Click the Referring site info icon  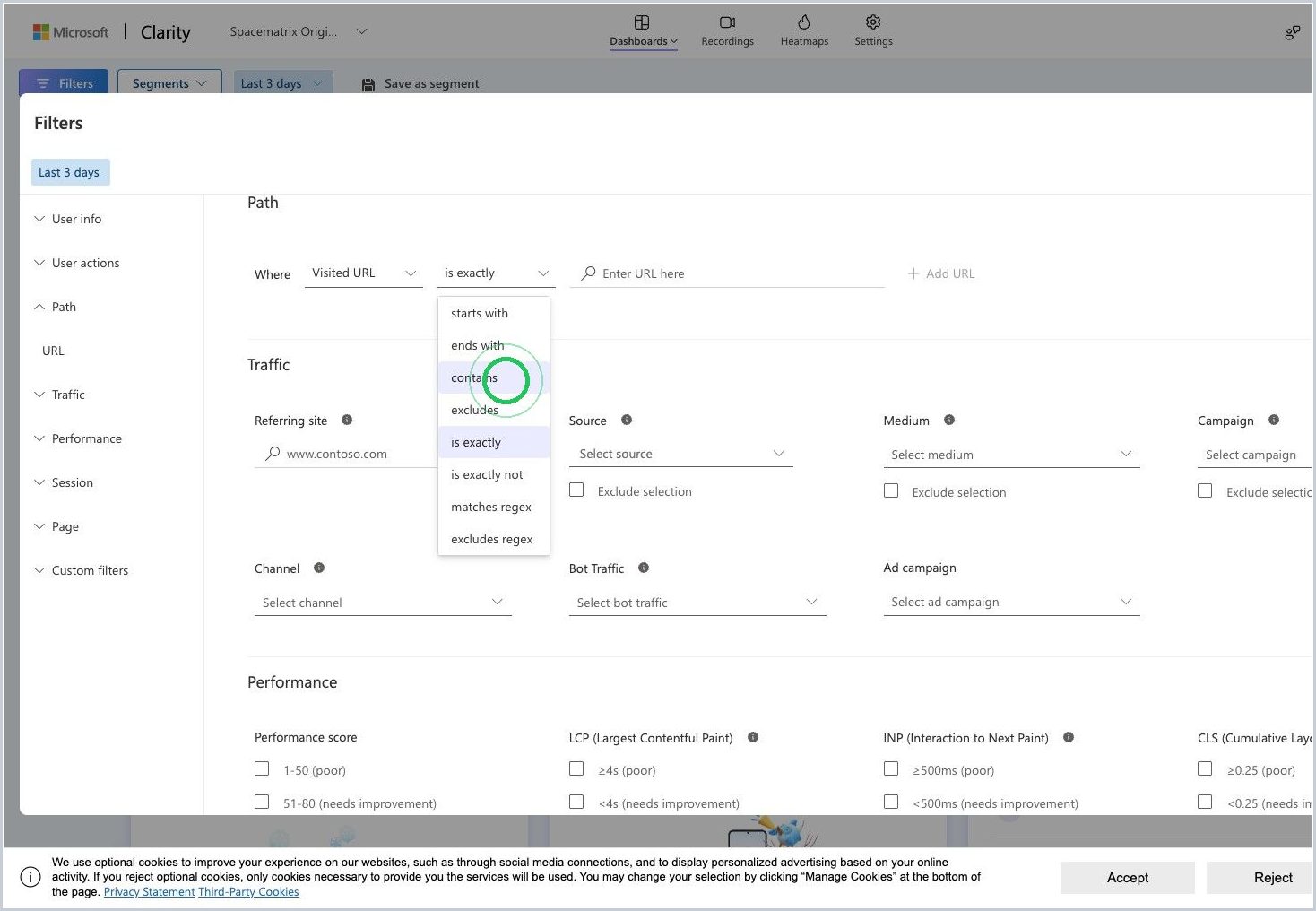(347, 420)
